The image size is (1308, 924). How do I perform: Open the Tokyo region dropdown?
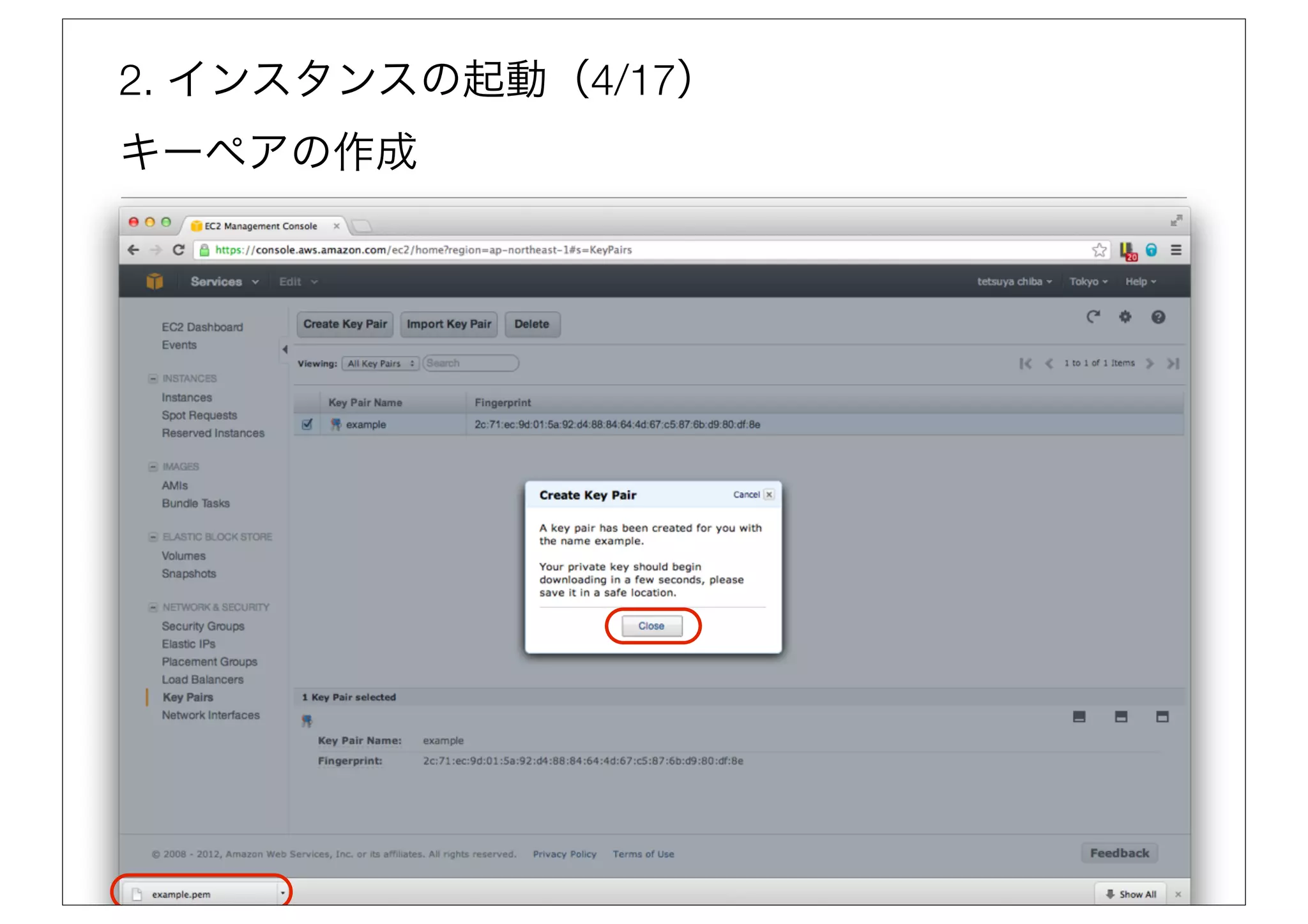[x=1088, y=282]
